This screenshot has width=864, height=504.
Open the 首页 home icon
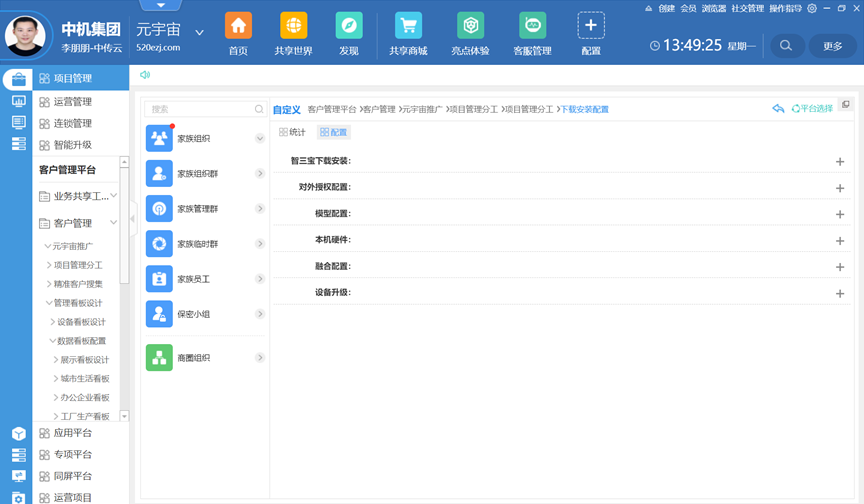(x=238, y=26)
